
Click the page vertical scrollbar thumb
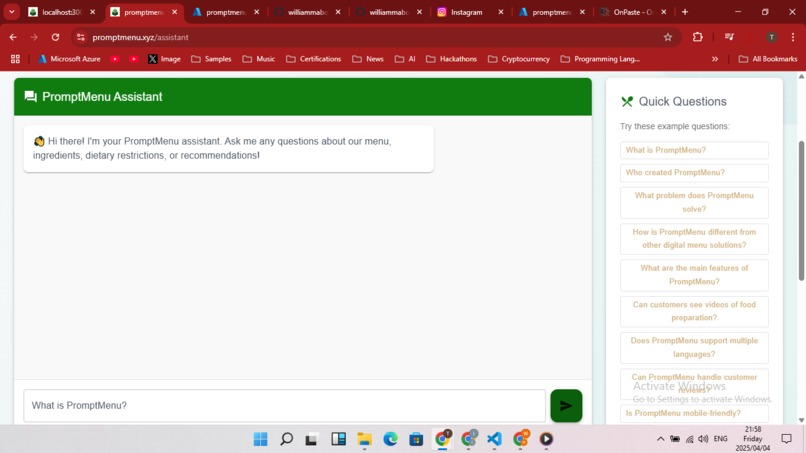(x=801, y=211)
